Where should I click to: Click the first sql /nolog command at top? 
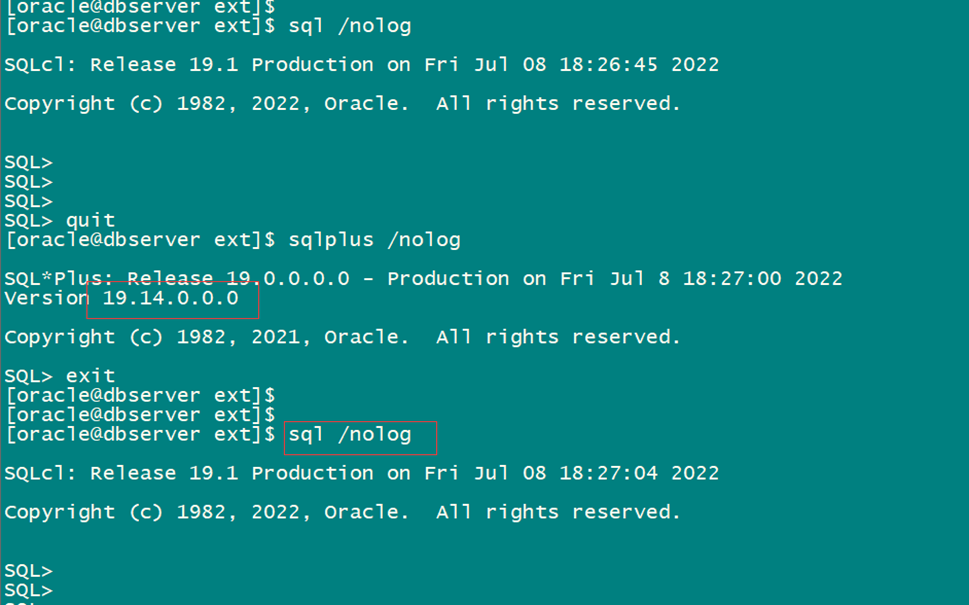tap(350, 27)
